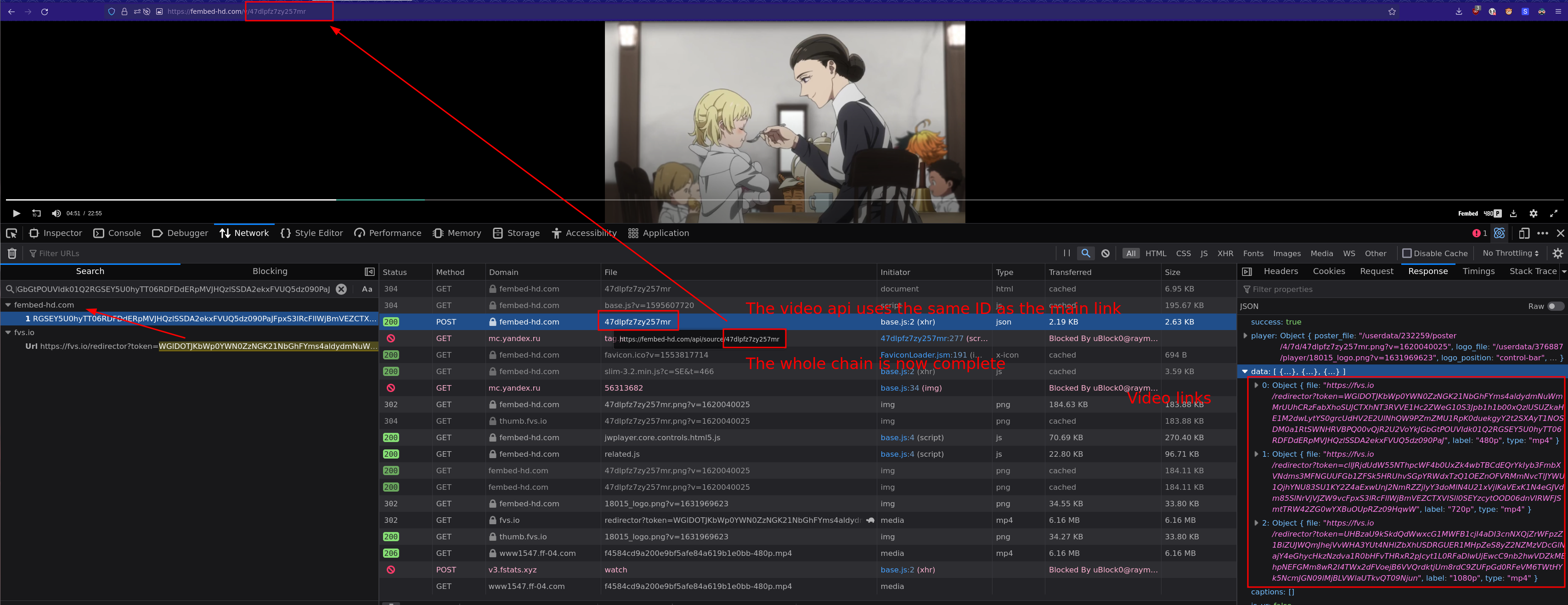Focus the Filter properties field
This screenshot has width=1568, height=605.
click(1403, 289)
